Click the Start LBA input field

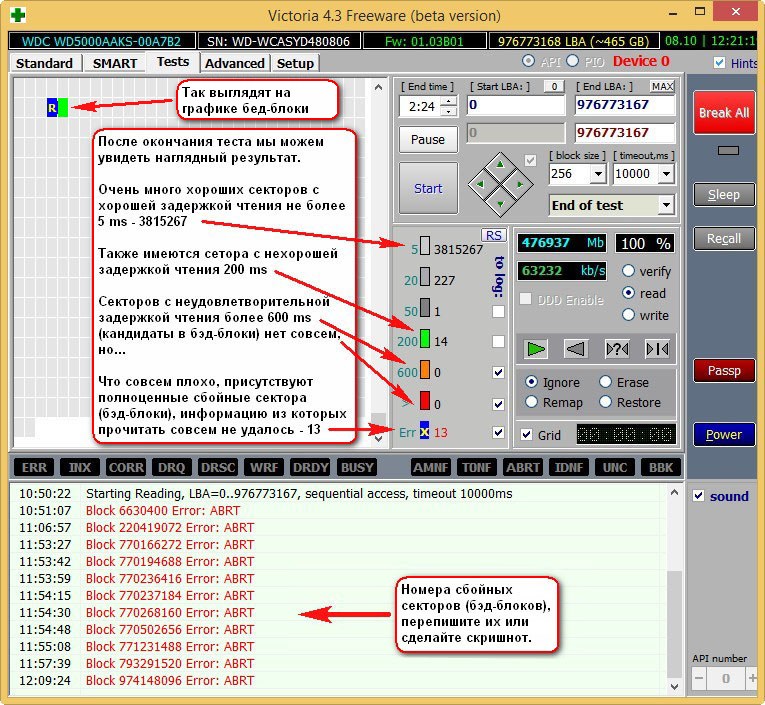[515, 105]
